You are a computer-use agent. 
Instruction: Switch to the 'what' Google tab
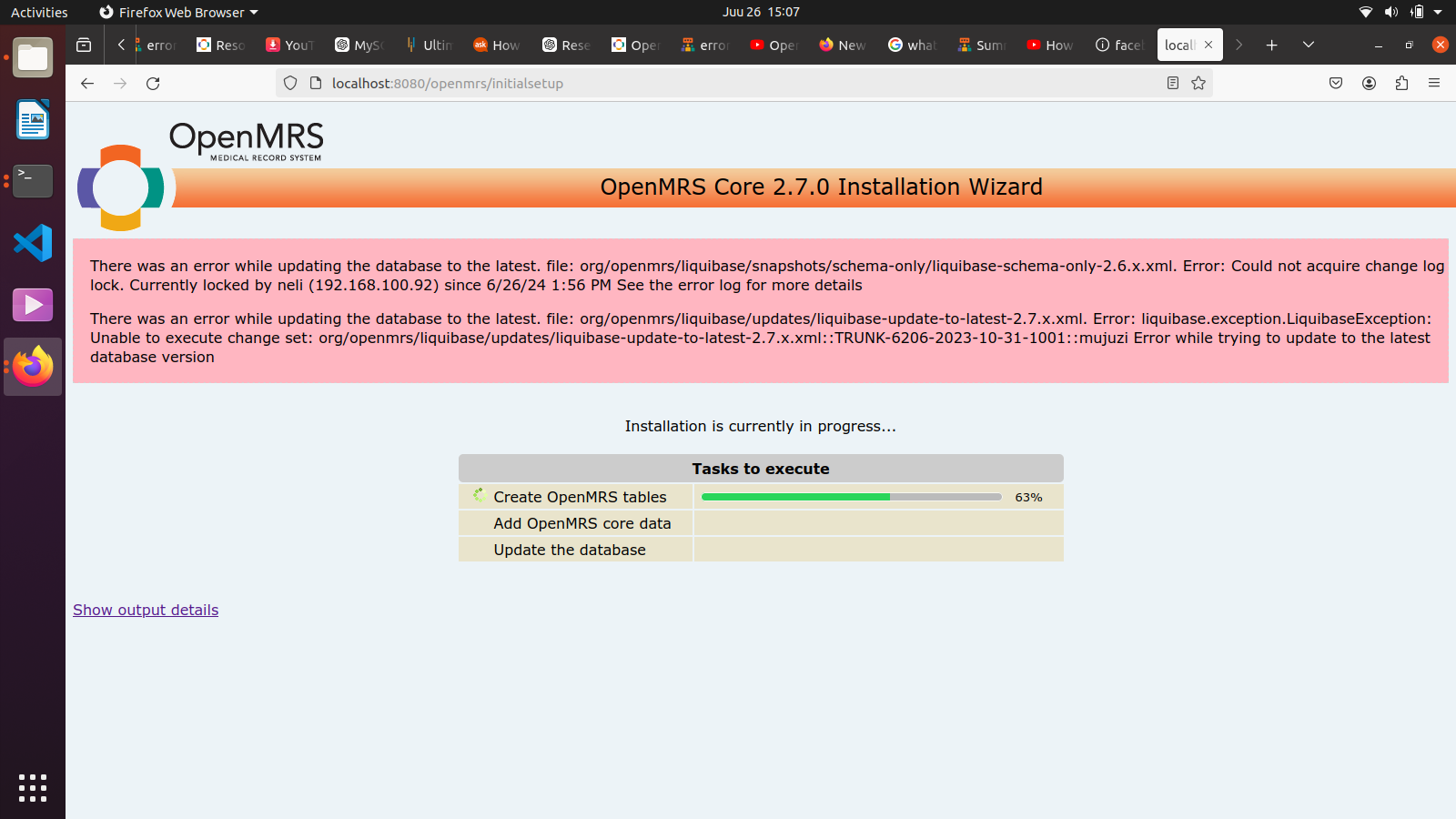[913, 45]
